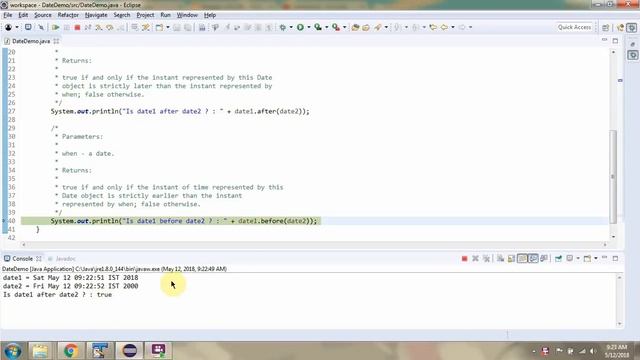Minimize the editor area with minimize button
The height and width of the screenshot is (360, 640).
coord(604,40)
